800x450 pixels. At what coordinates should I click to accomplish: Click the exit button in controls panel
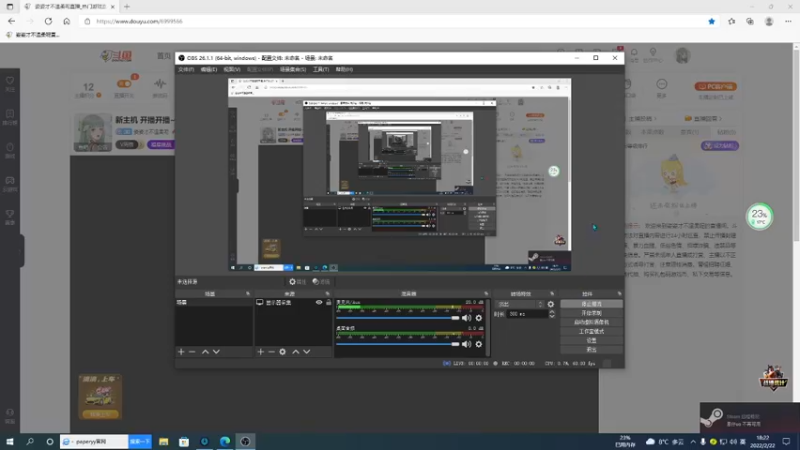(x=591, y=349)
